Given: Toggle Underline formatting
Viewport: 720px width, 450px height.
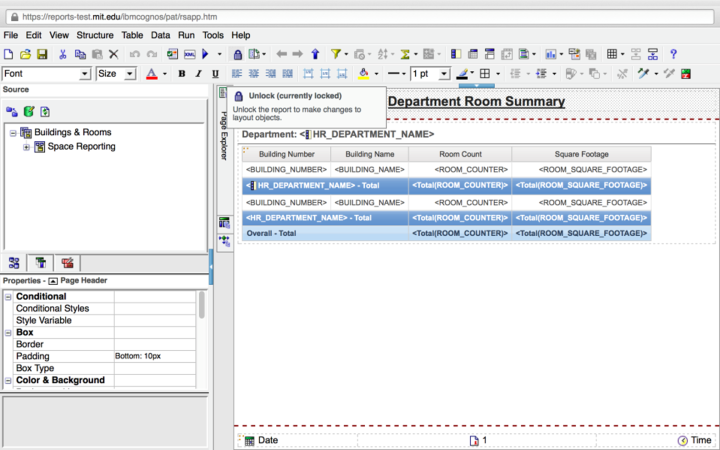Looking at the screenshot, I should click(215, 74).
